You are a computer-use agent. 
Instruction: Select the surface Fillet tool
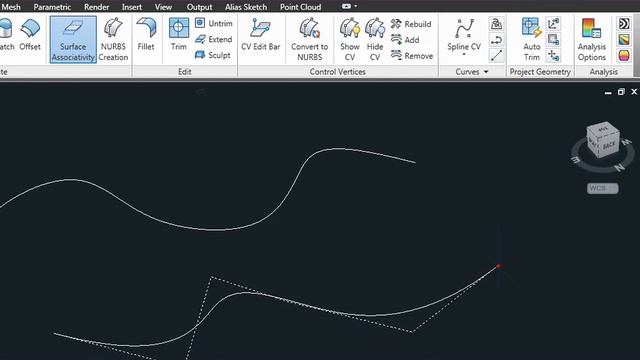(146, 35)
